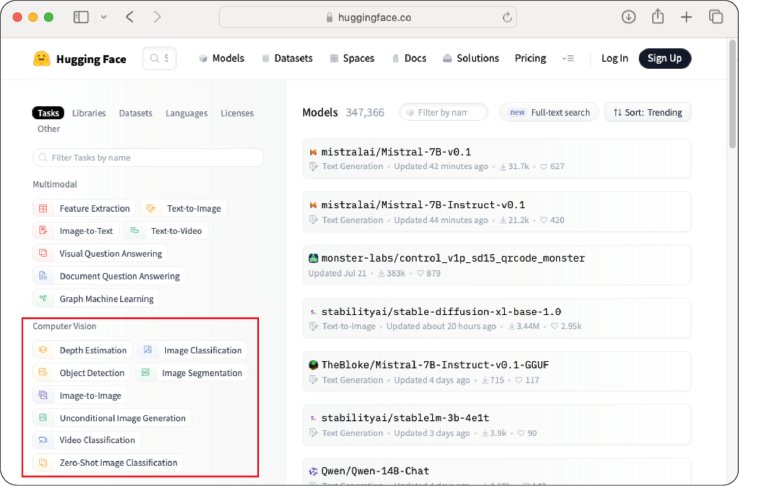Click the Hugging Face logo icon
The height and width of the screenshot is (489, 775).
click(x=41, y=59)
